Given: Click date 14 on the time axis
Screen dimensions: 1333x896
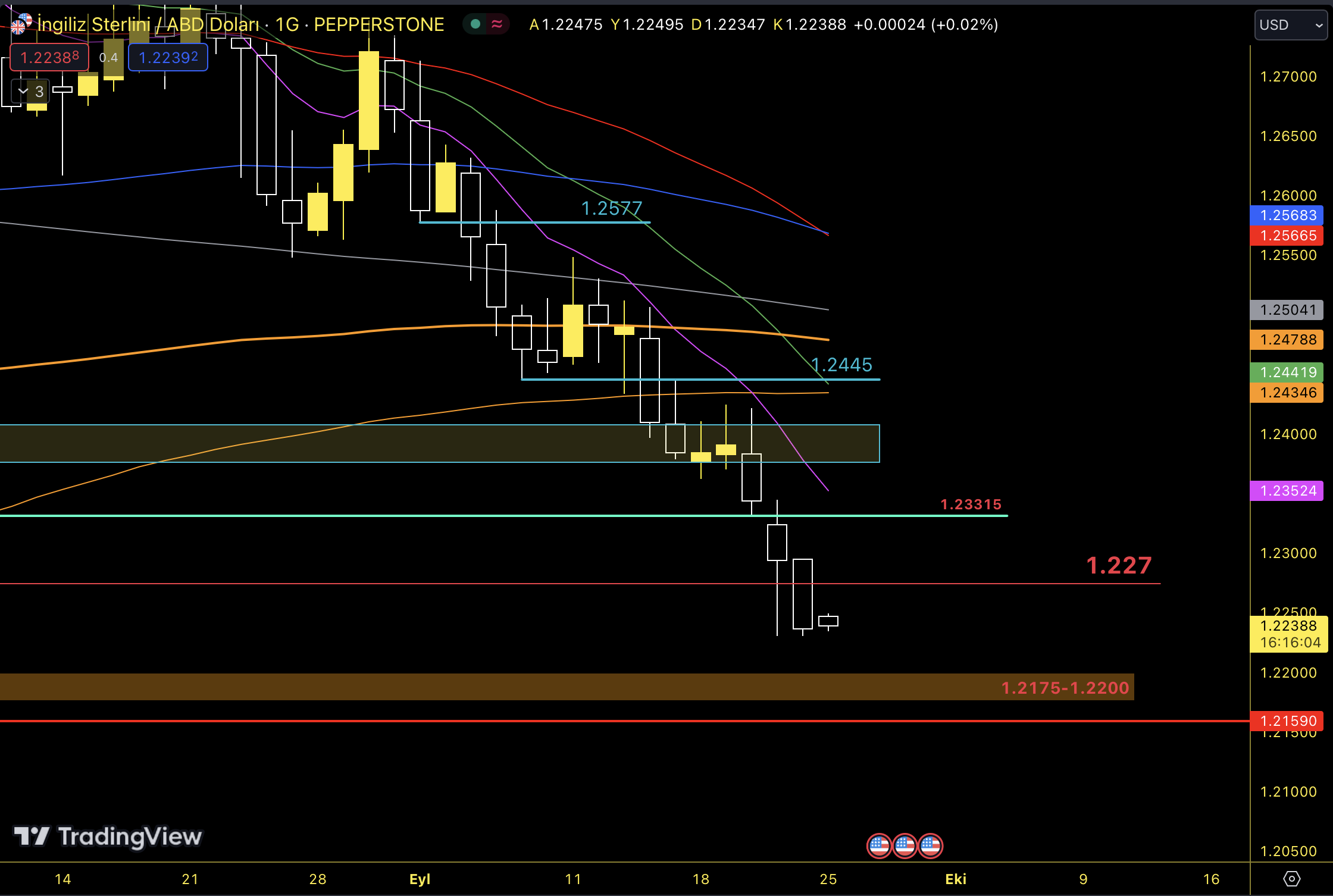Looking at the screenshot, I should point(62,879).
